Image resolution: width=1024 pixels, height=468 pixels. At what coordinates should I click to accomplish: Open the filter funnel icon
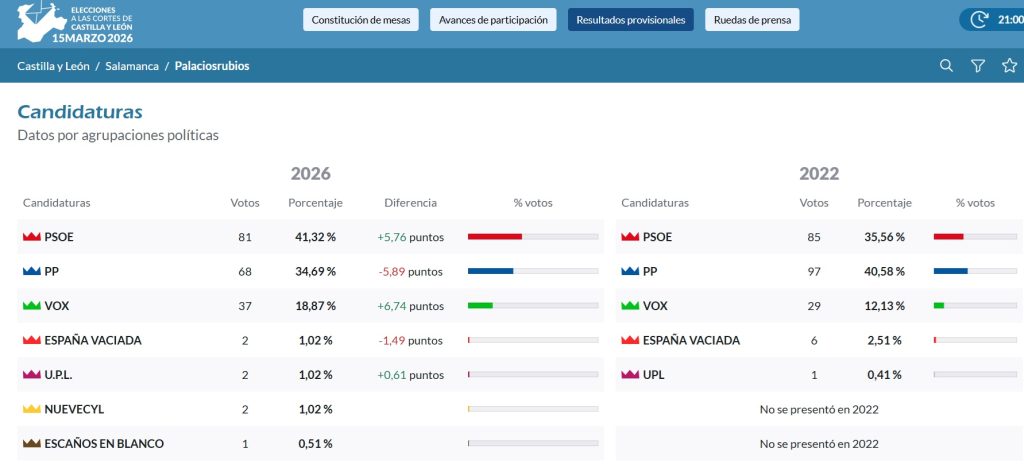[x=978, y=65]
